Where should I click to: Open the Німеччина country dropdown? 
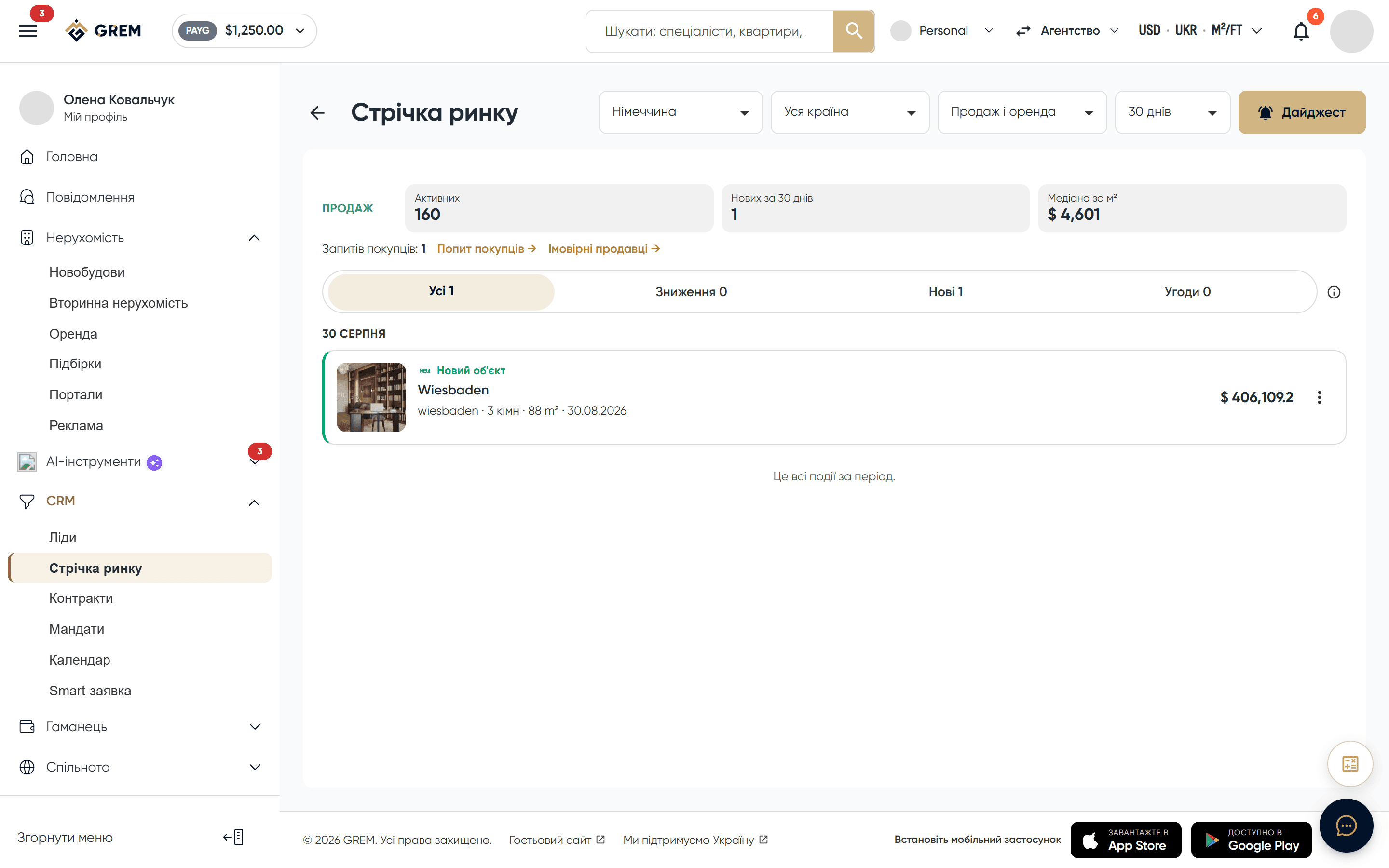(x=681, y=112)
